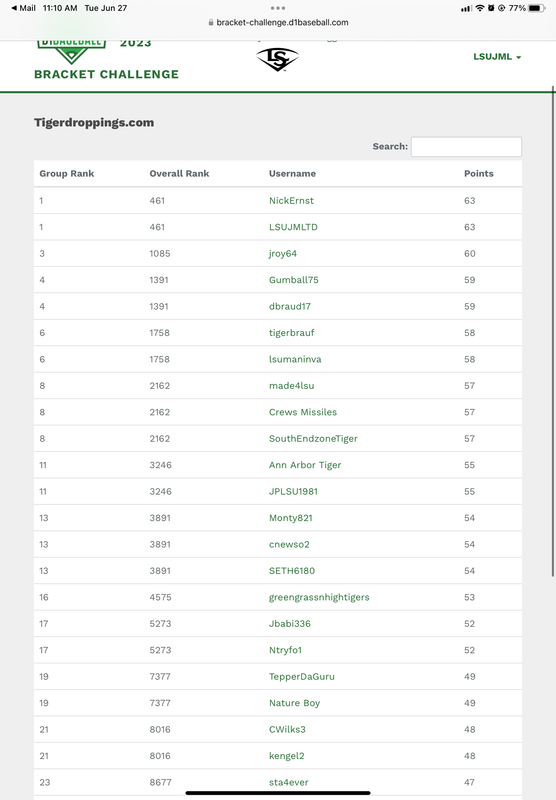
Task: Tap the home indicator bar
Action: tap(278, 793)
